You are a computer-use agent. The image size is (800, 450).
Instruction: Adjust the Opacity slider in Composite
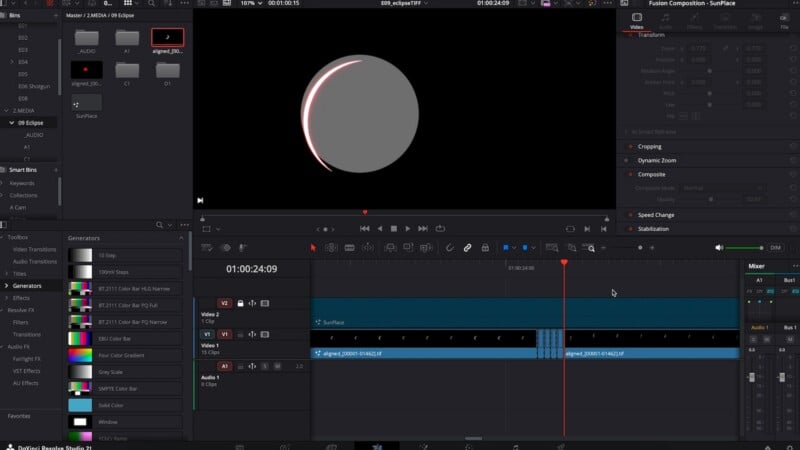pos(710,199)
